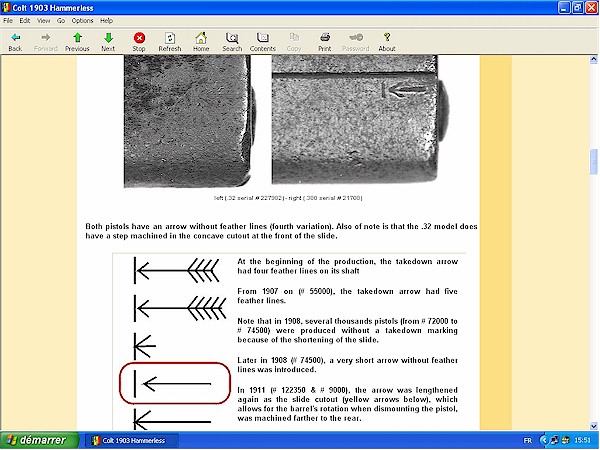Click the text 'At the beginning of the production'
This screenshot has height=450, width=600.
tap(347, 266)
